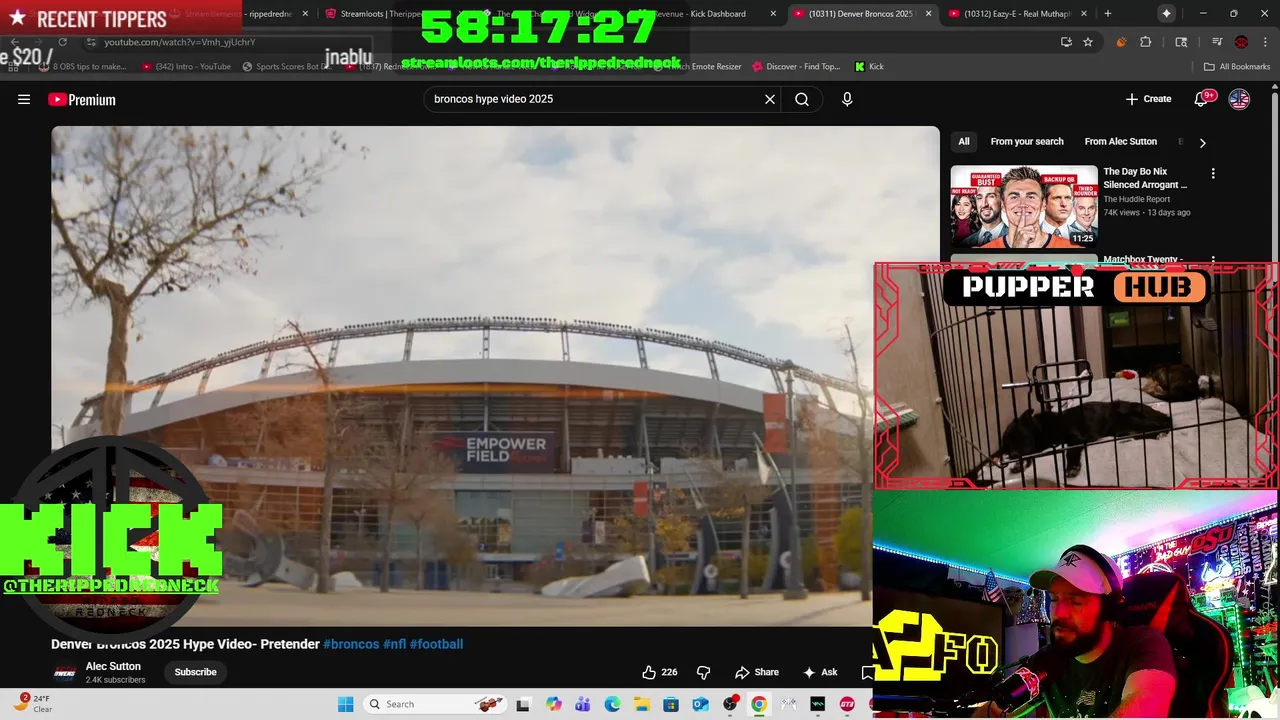Open the Alec Sutton channel name link
This screenshot has height=720, width=1280.
point(113,666)
